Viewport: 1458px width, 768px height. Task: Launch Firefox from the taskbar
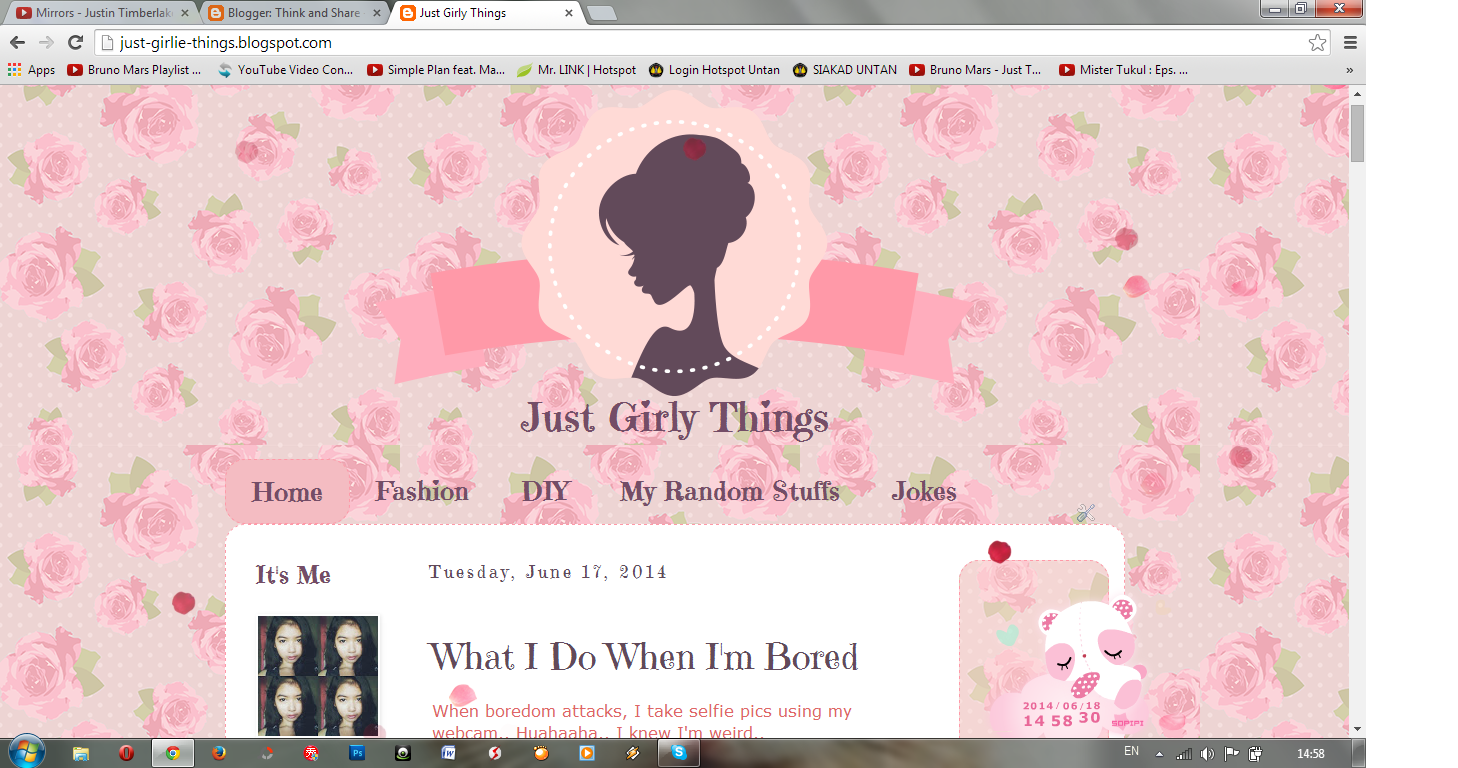pos(219,753)
